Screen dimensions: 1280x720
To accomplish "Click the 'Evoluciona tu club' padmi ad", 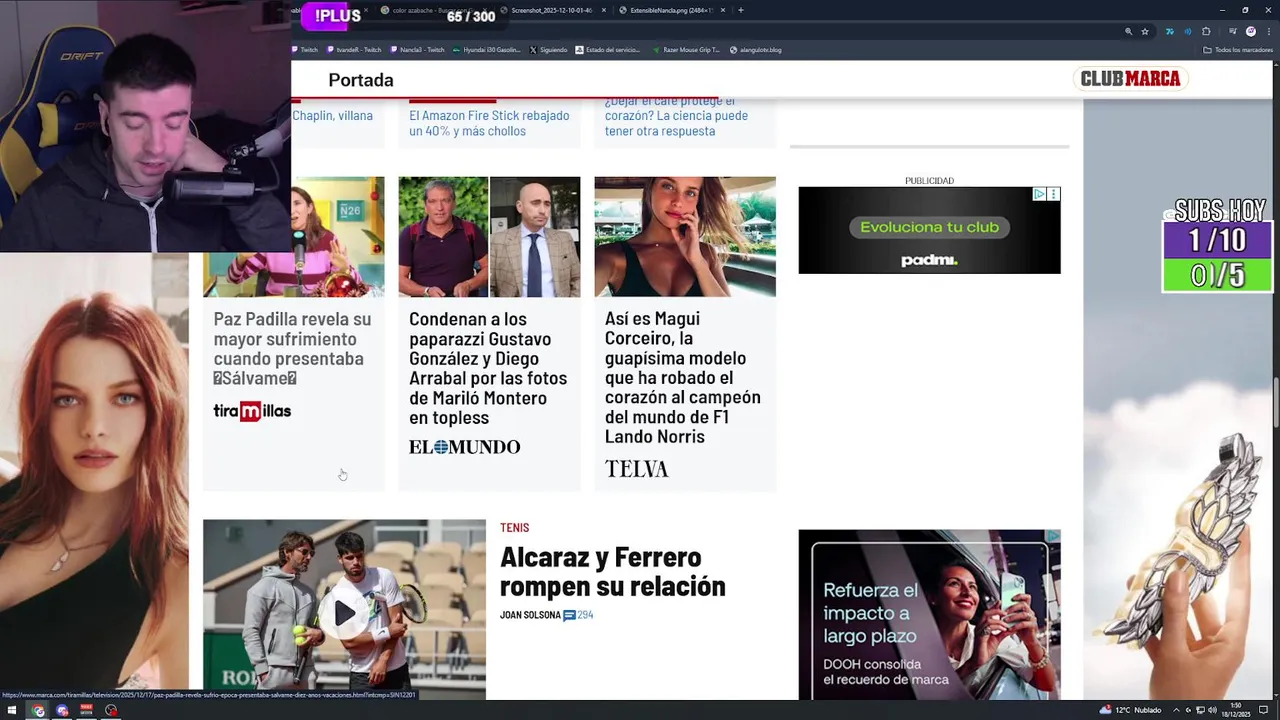I will [929, 231].
